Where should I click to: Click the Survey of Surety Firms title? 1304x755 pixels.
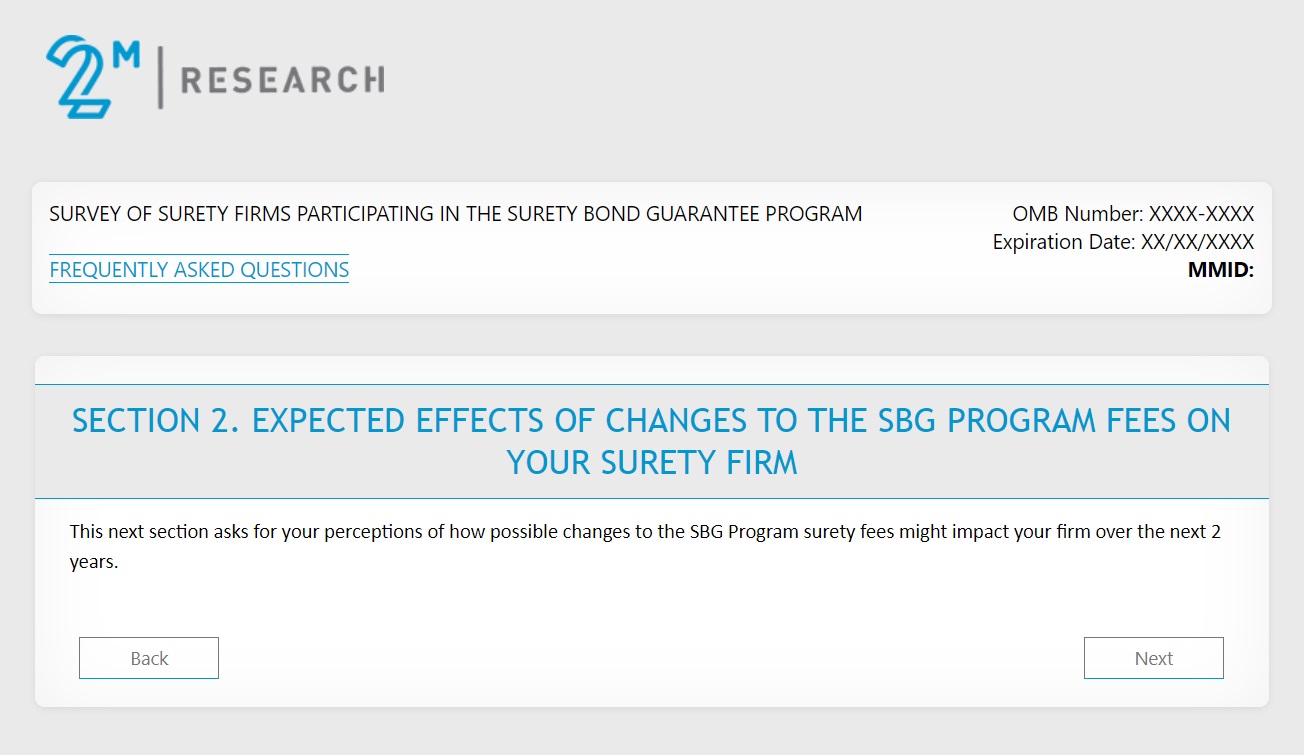(455, 214)
